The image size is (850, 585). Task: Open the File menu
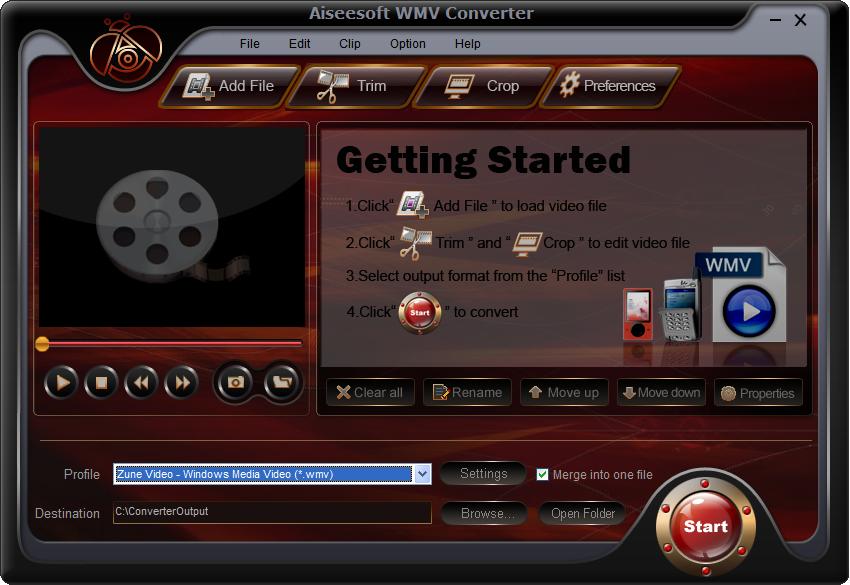(249, 44)
